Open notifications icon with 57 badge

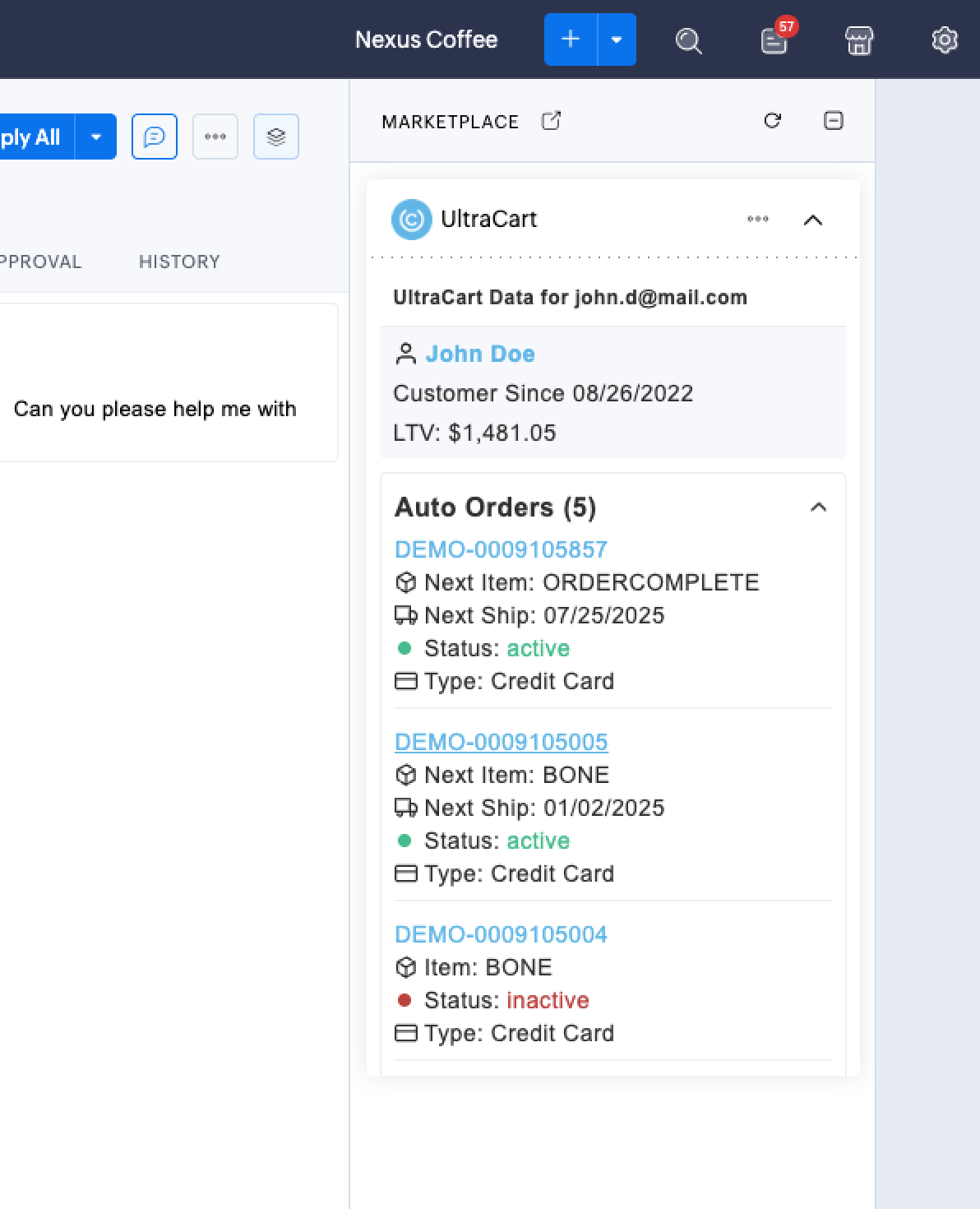(775, 39)
